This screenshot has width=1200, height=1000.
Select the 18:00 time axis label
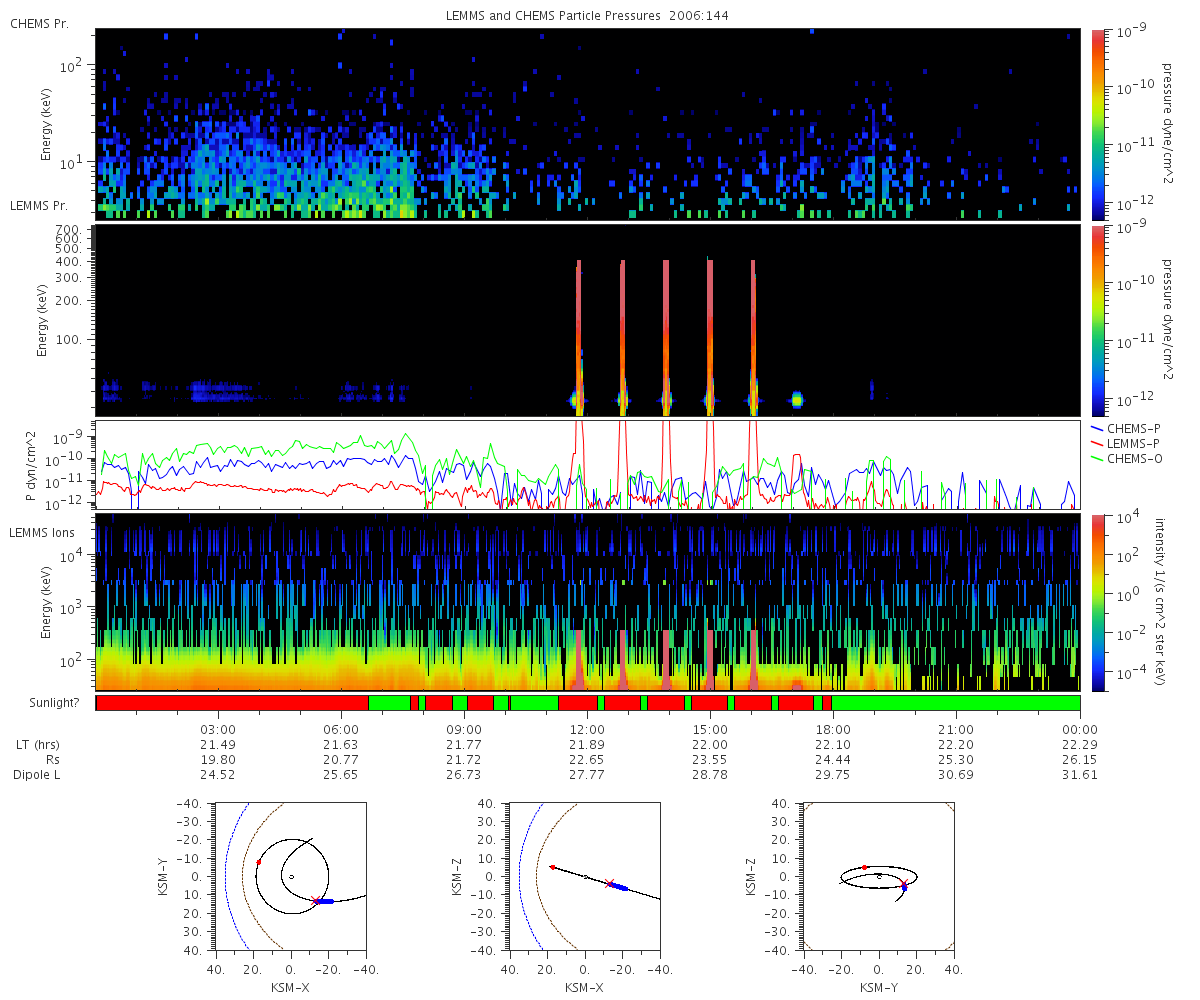[833, 729]
